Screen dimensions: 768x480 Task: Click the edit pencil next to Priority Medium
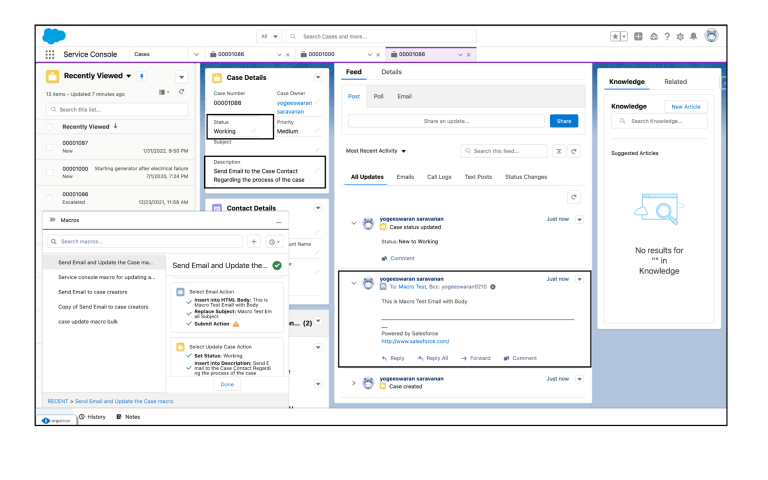(317, 130)
